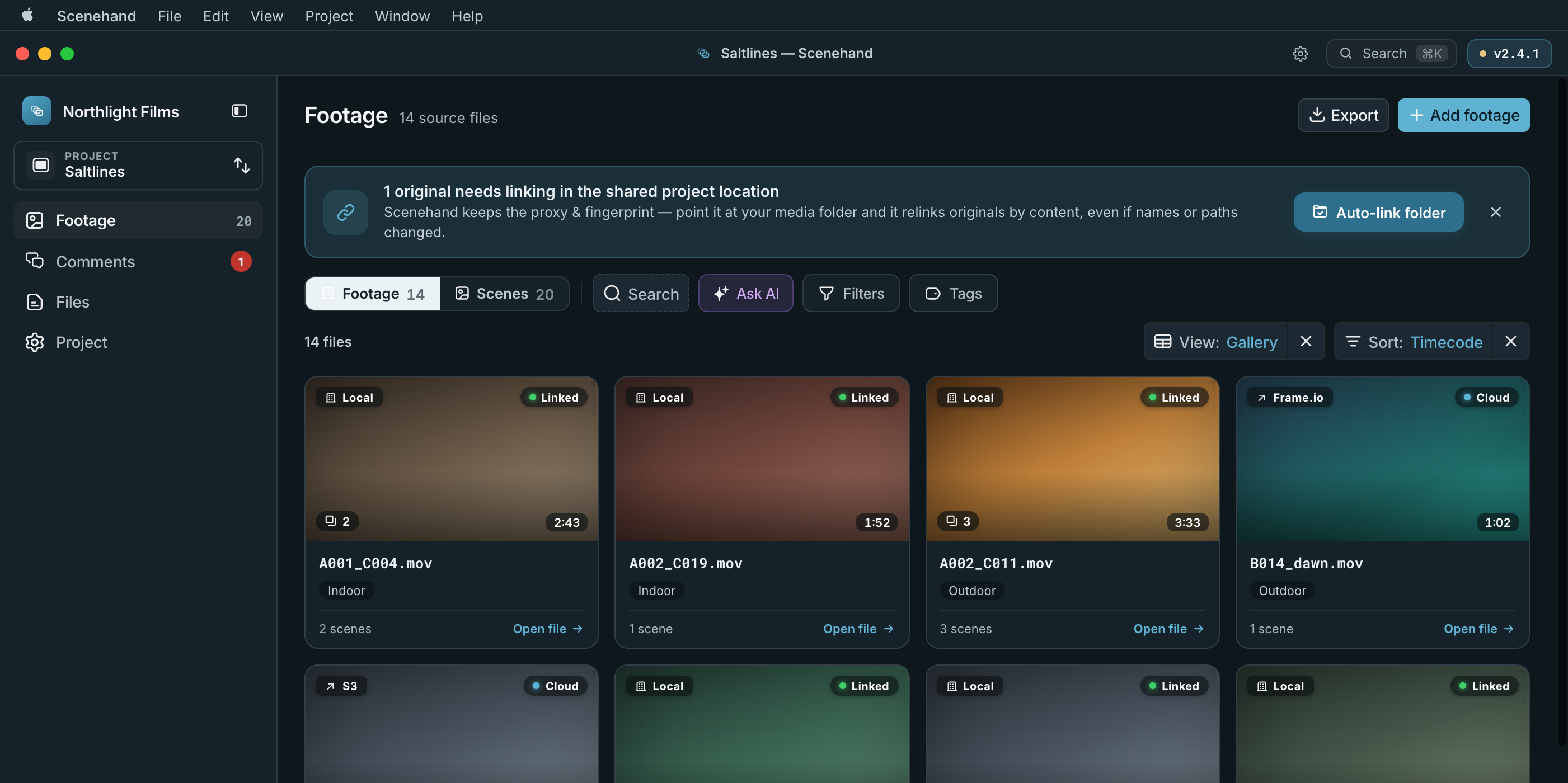Collapse the sidebar with the panel toggle icon
This screenshot has width=1568, height=783.
[x=239, y=111]
